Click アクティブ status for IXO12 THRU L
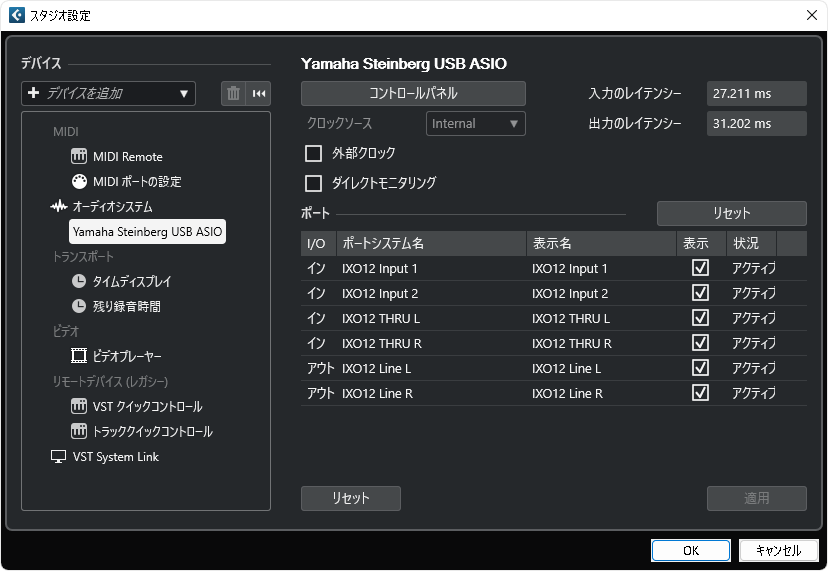Image resolution: width=828 pixels, height=571 pixels. (754, 318)
